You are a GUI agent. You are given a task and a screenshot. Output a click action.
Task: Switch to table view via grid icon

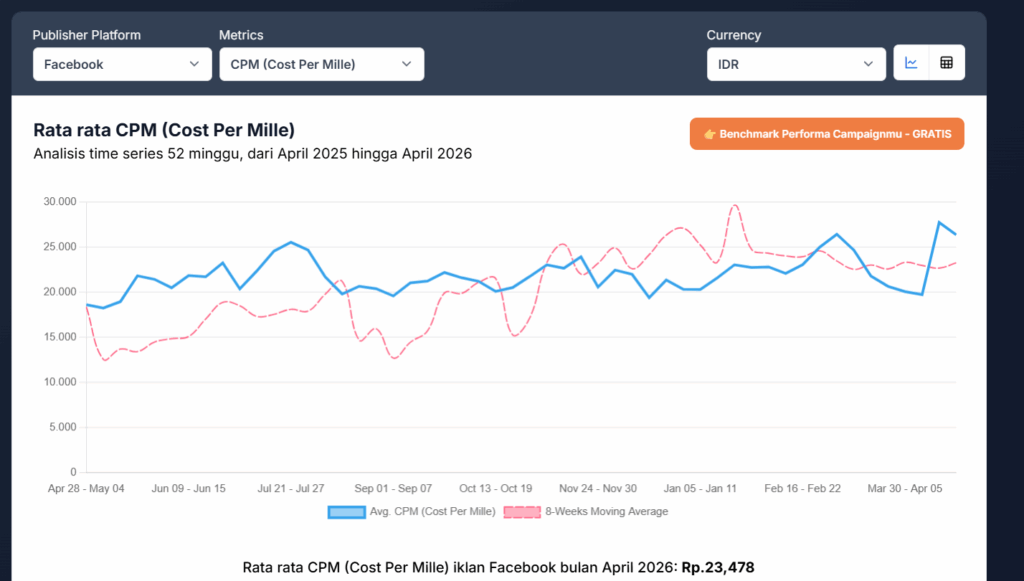pos(946,62)
